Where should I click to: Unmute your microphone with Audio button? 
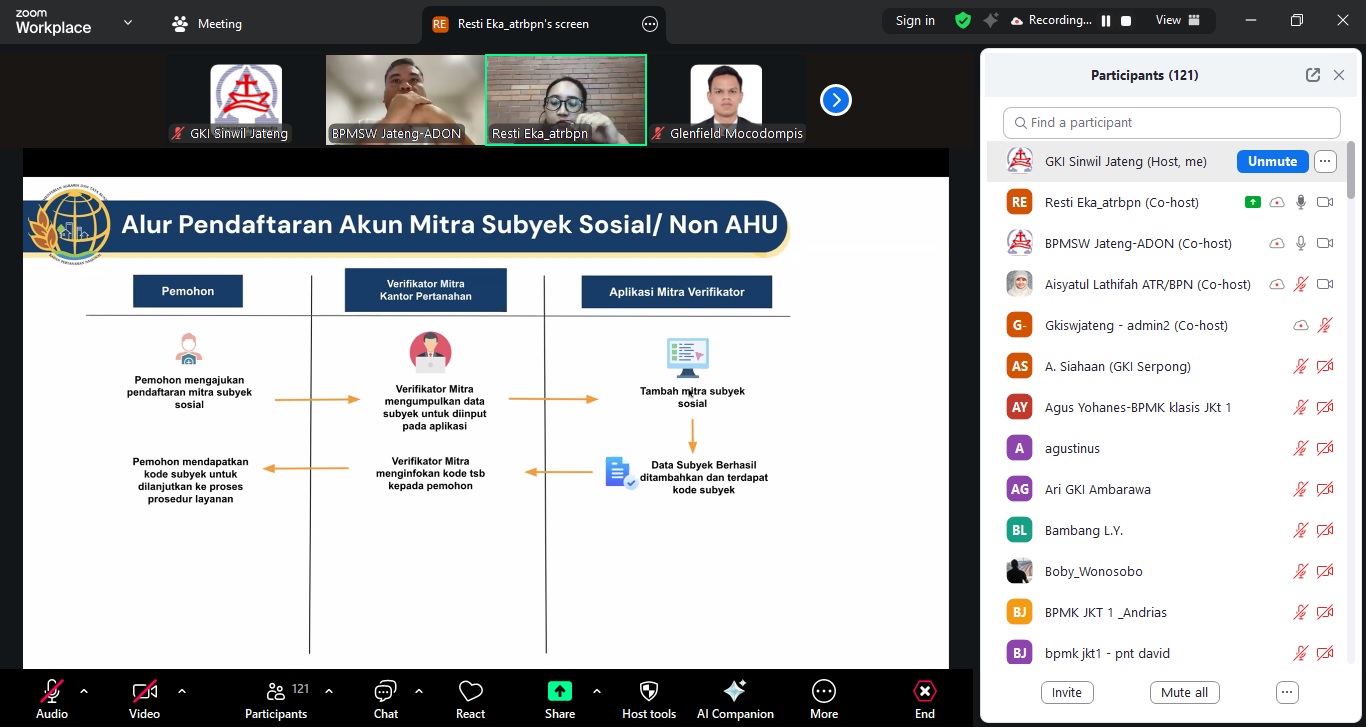(52, 699)
